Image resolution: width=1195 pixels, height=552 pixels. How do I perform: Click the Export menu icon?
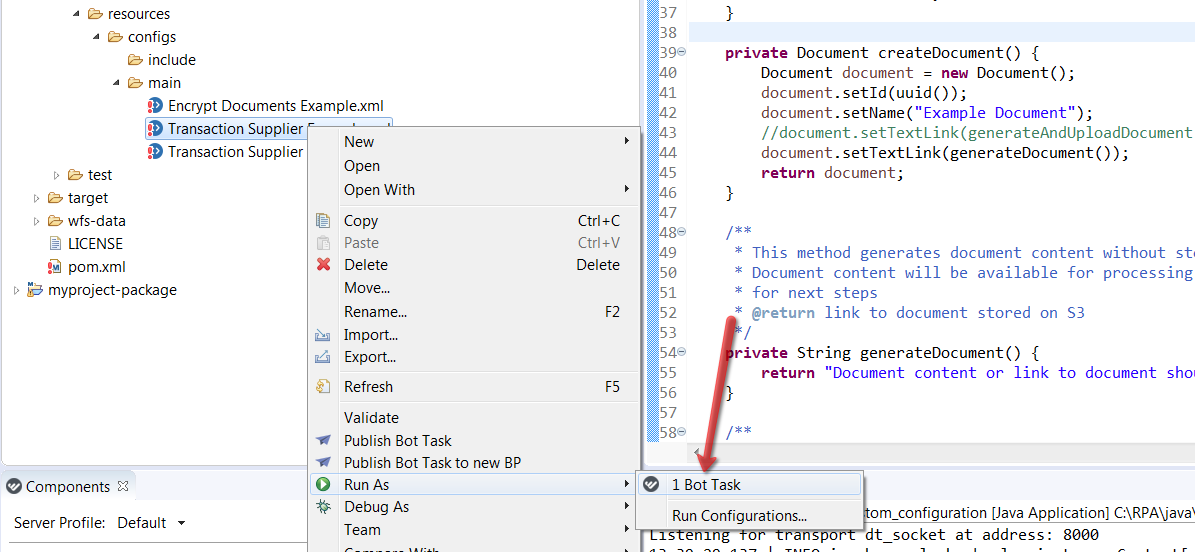click(323, 357)
